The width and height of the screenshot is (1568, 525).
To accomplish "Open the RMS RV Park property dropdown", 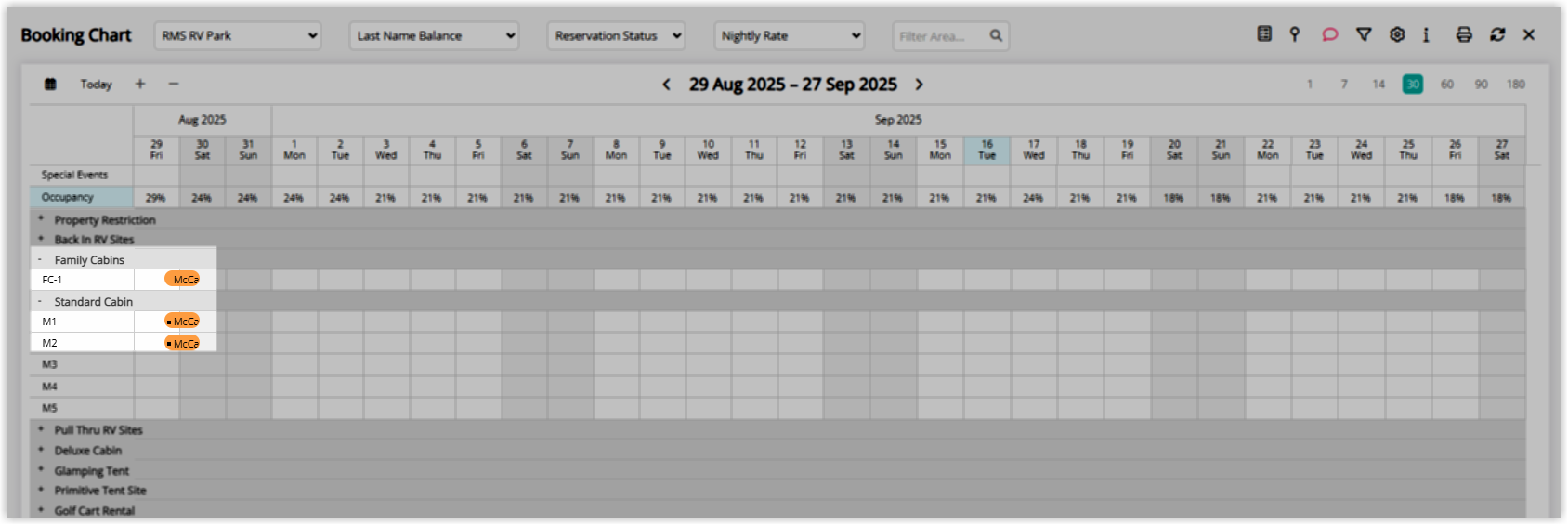I will [x=238, y=36].
